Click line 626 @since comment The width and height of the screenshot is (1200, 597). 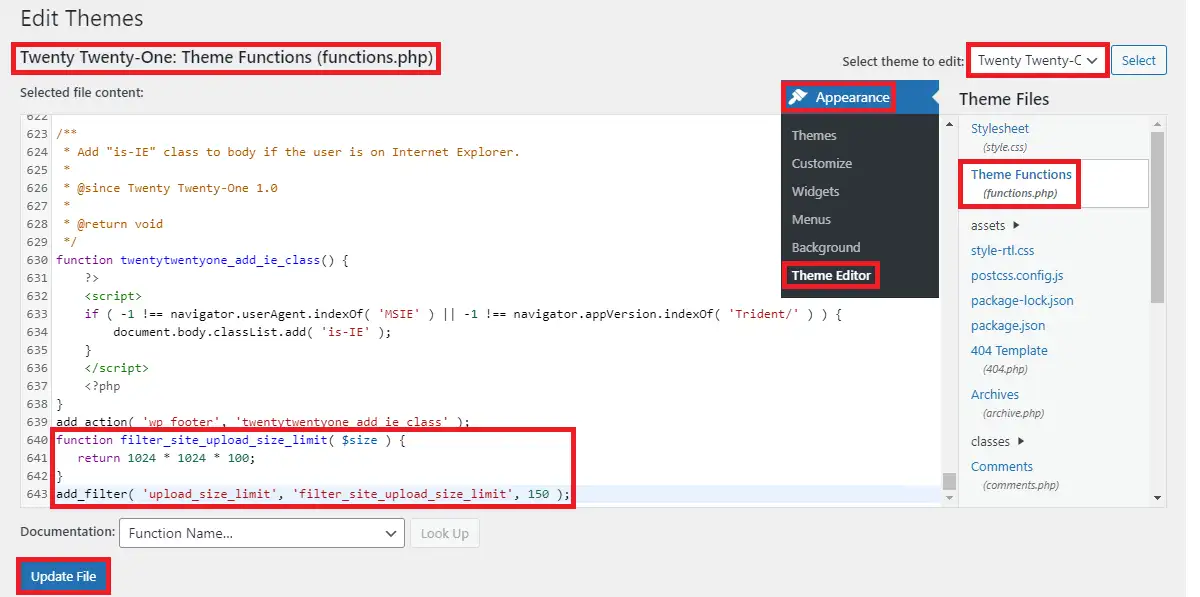tap(170, 188)
